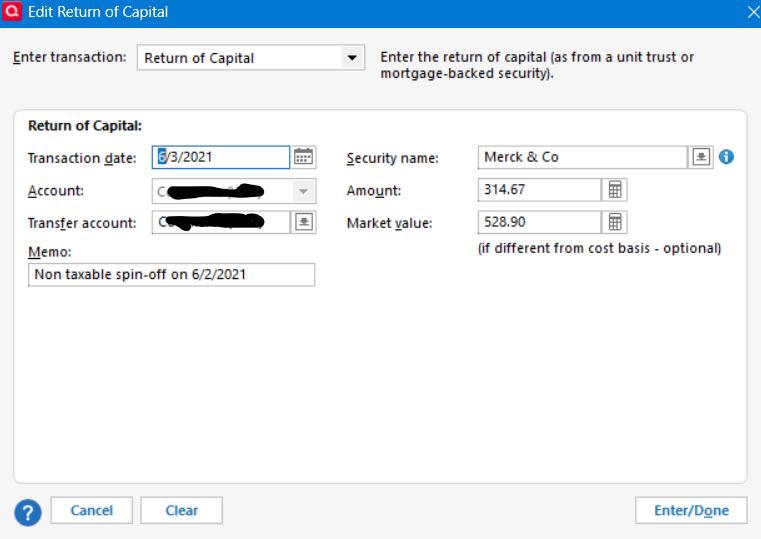Open the calendar picker for Transaction date

click(304, 157)
